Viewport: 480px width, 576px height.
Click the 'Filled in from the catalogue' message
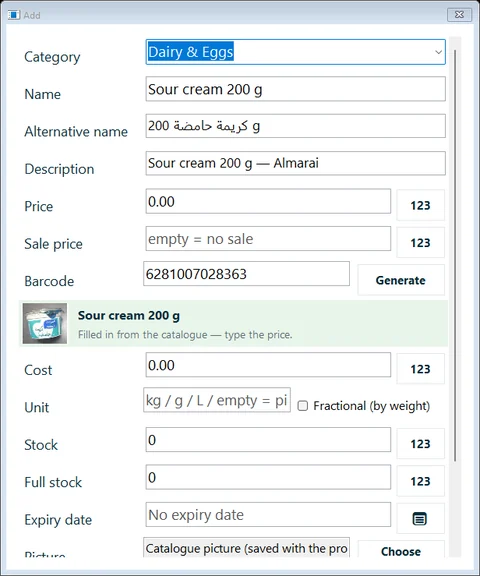(185, 335)
